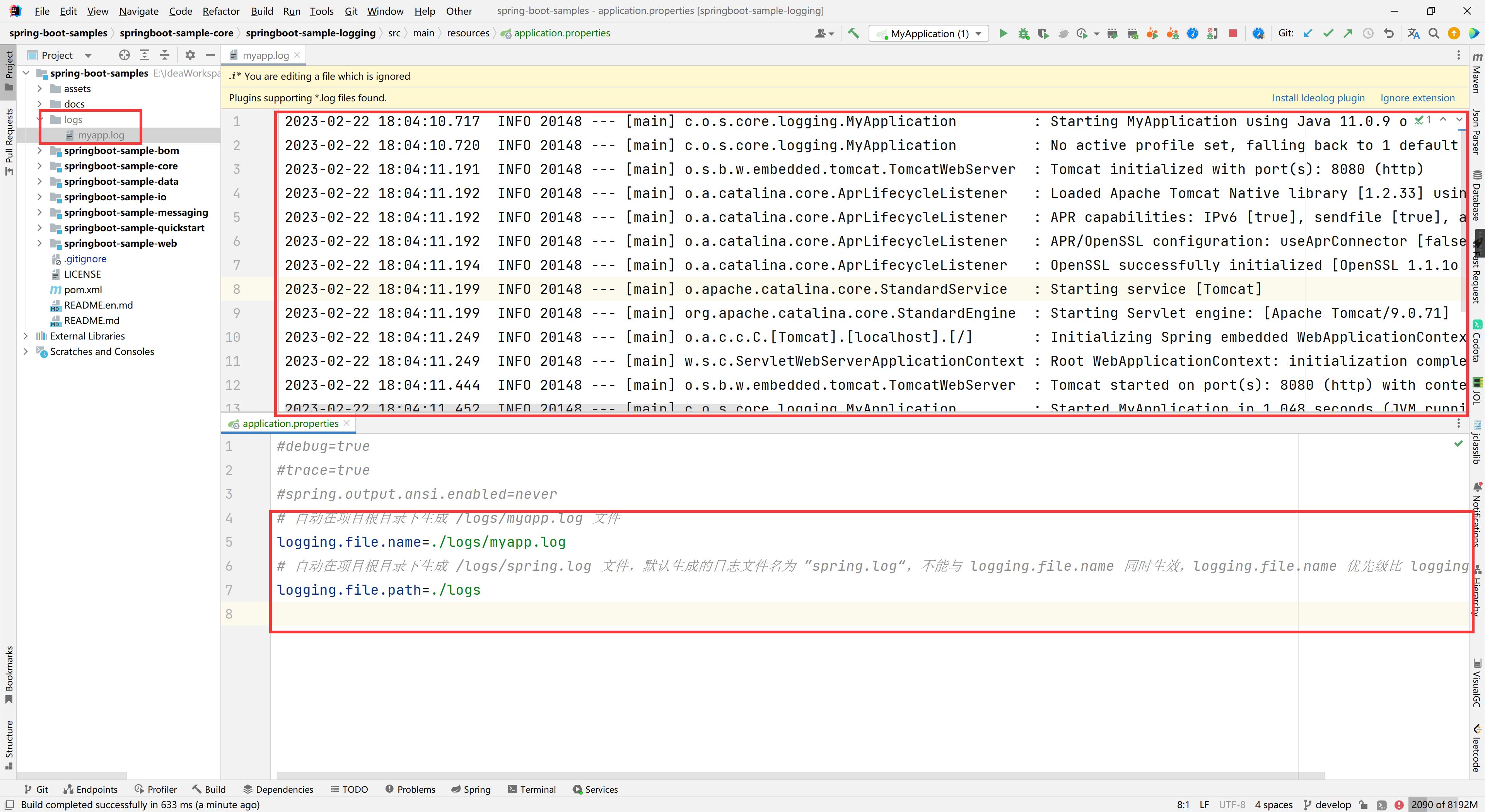Open the Database tool window
This screenshot has height=812, width=1485.
click(1477, 195)
